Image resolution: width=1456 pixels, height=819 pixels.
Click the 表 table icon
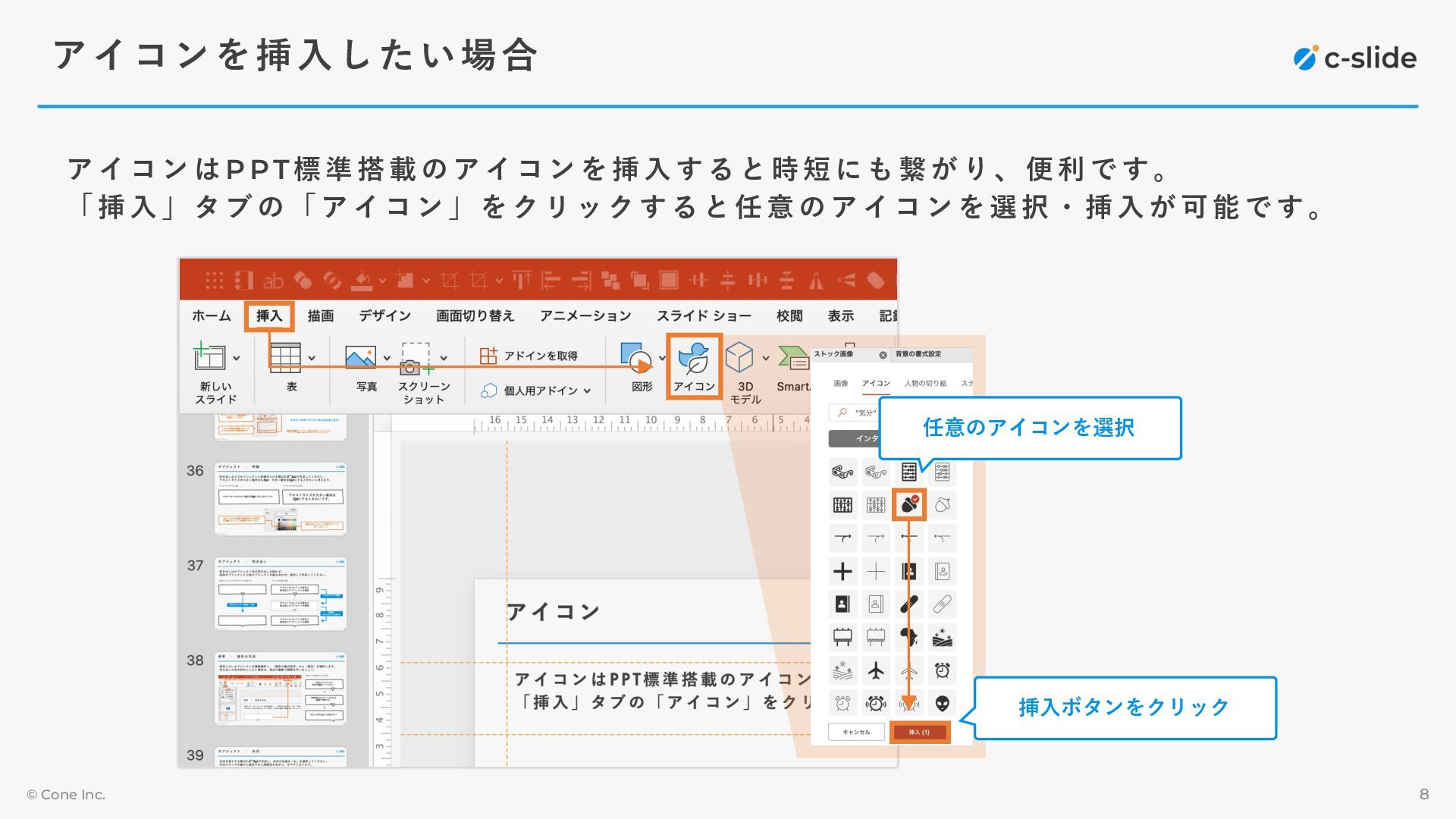285,357
